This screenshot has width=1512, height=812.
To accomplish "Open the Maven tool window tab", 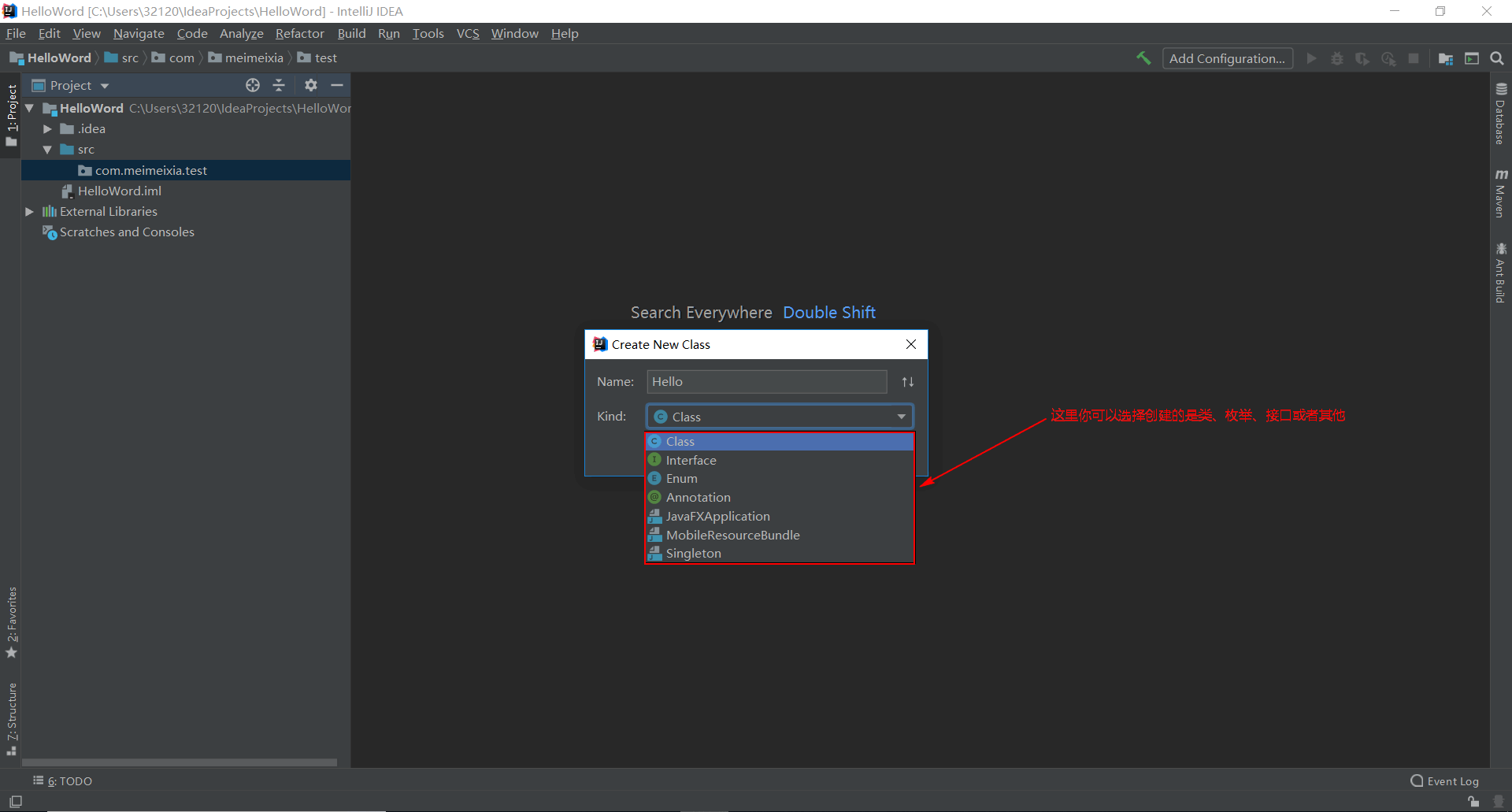I will pos(1501,193).
